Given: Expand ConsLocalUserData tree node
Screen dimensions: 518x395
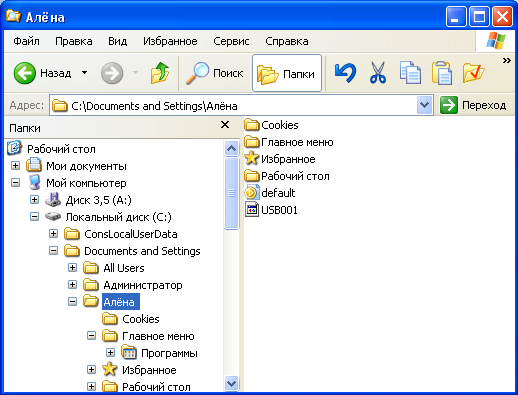Looking at the screenshot, I should [53, 233].
